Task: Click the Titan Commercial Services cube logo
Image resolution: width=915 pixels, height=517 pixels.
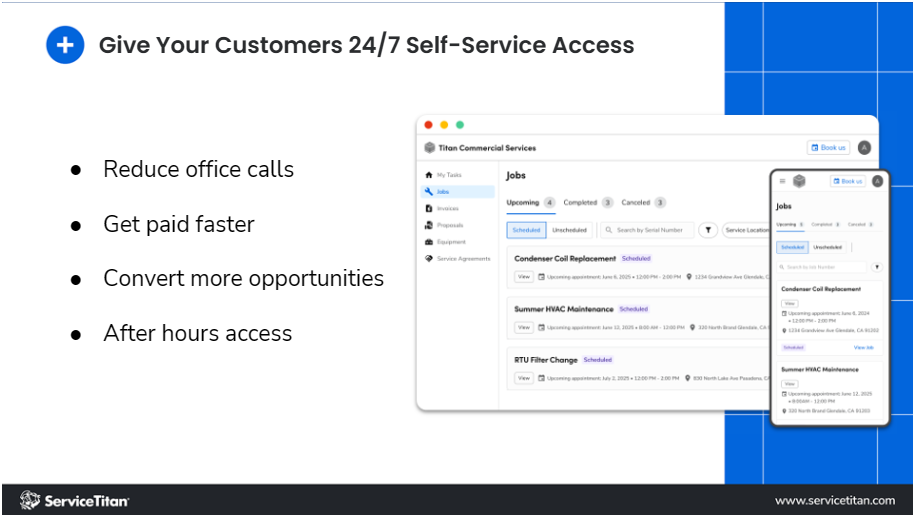Action: point(429,148)
